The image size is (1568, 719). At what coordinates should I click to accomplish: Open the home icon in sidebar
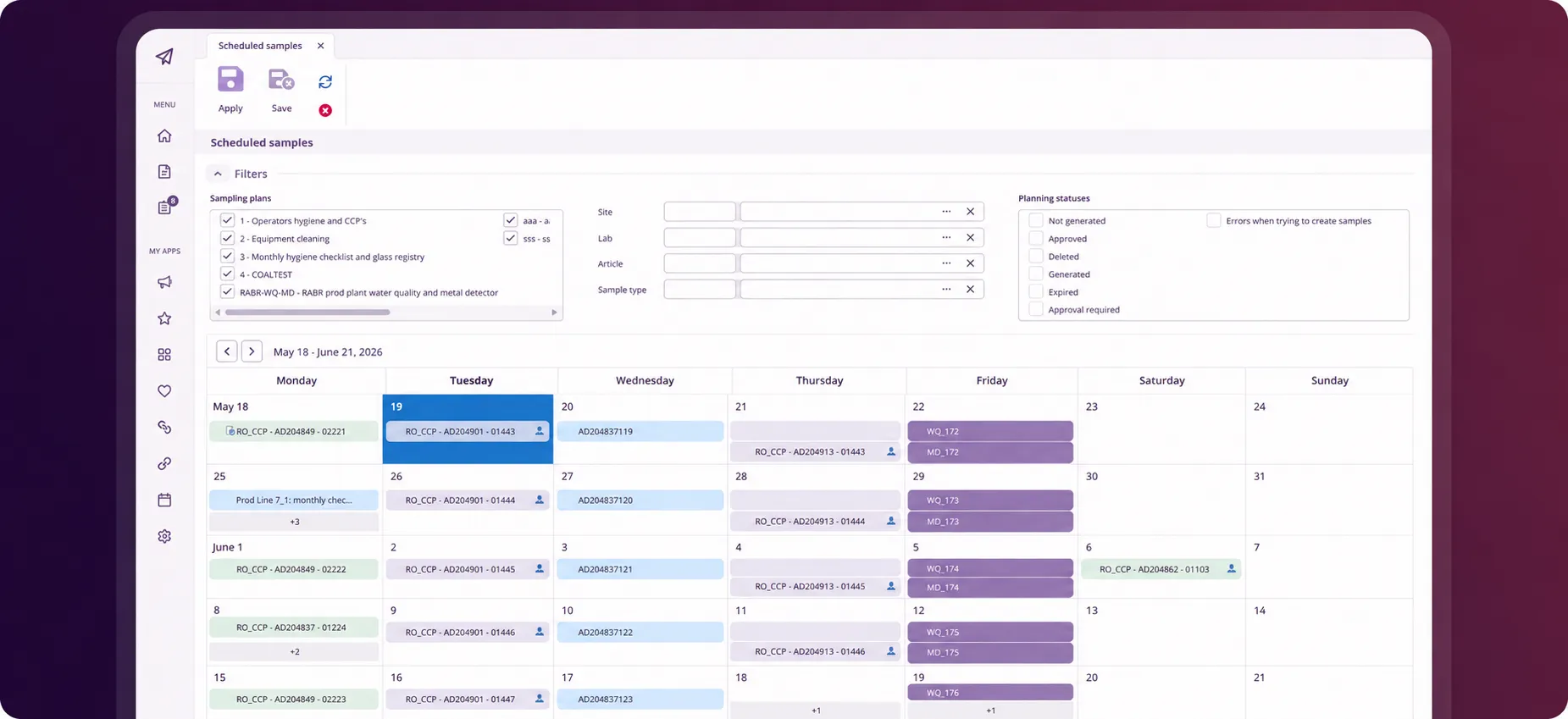(164, 136)
